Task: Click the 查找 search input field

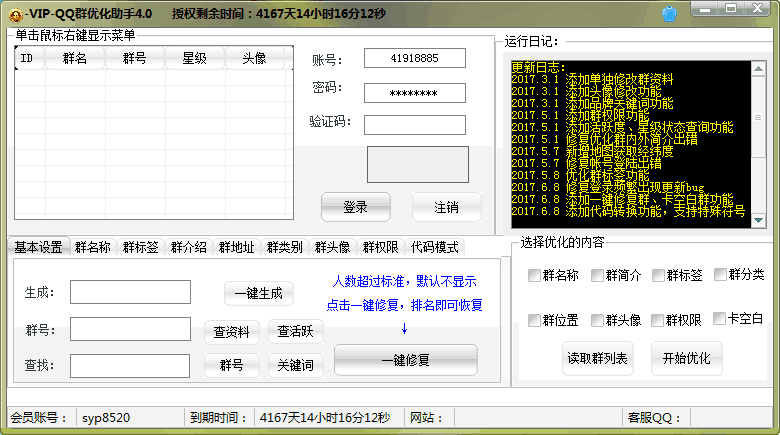Action: 130,366
